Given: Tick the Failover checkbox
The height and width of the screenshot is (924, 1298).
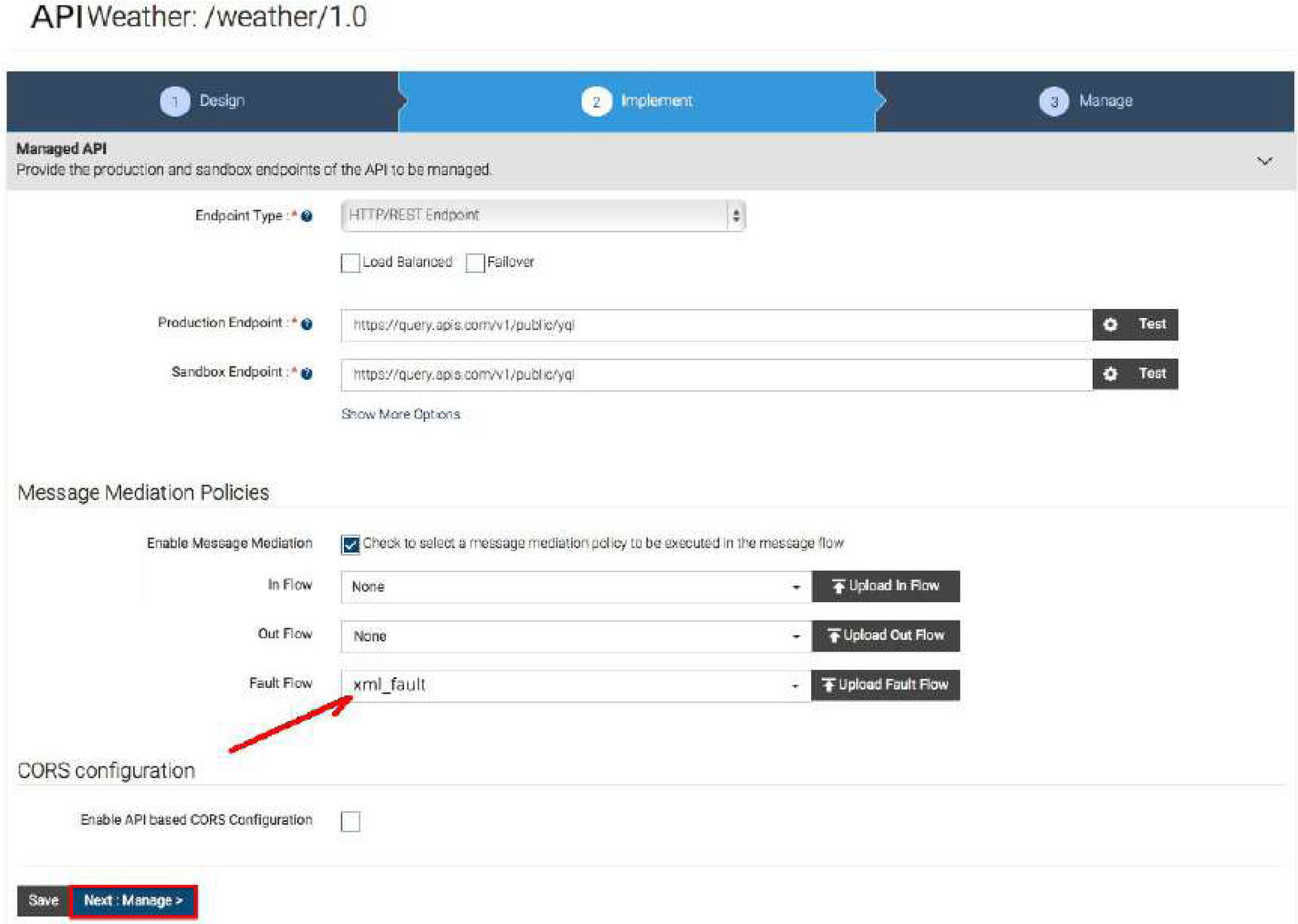Looking at the screenshot, I should [x=475, y=263].
